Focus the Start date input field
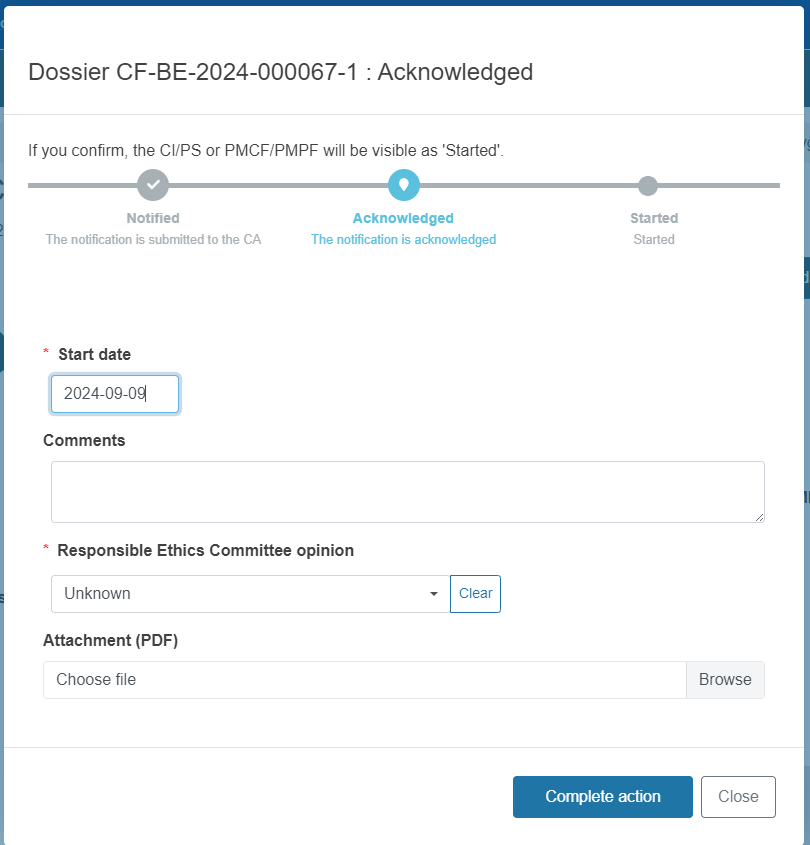 point(115,394)
